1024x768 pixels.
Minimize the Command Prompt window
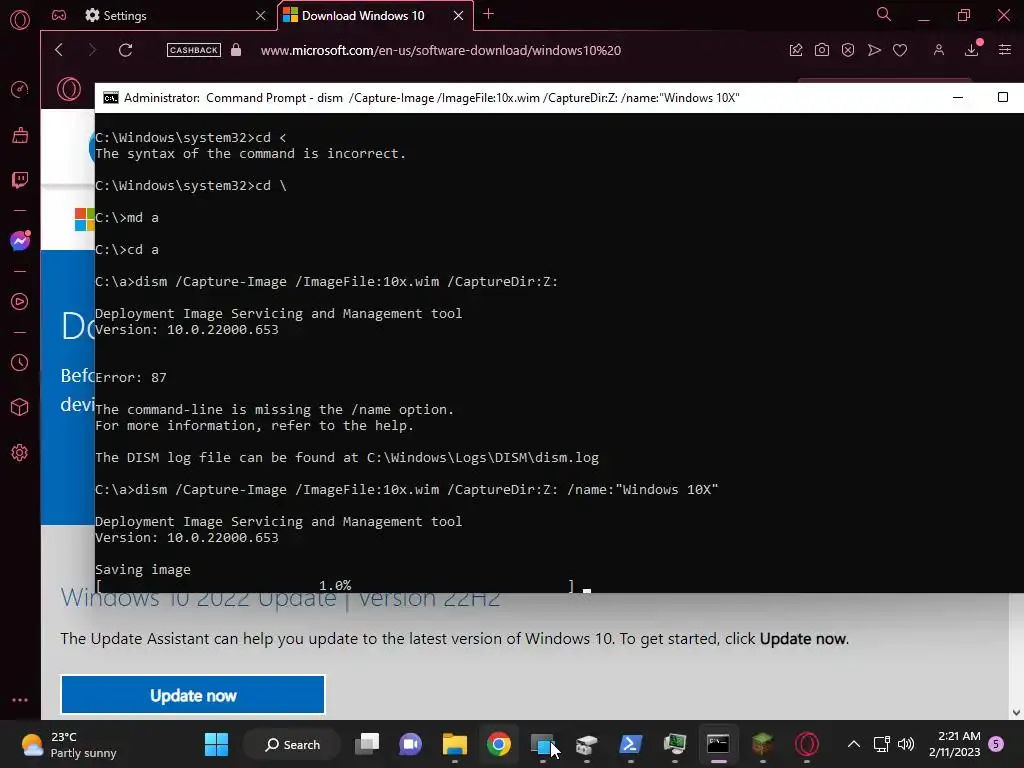[x=958, y=97]
